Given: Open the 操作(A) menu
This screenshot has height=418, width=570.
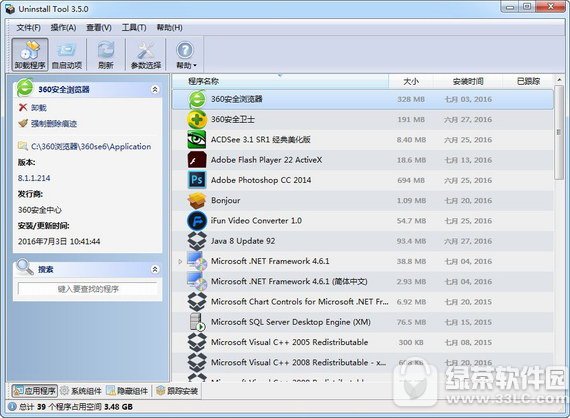Looking at the screenshot, I should click(x=63, y=28).
